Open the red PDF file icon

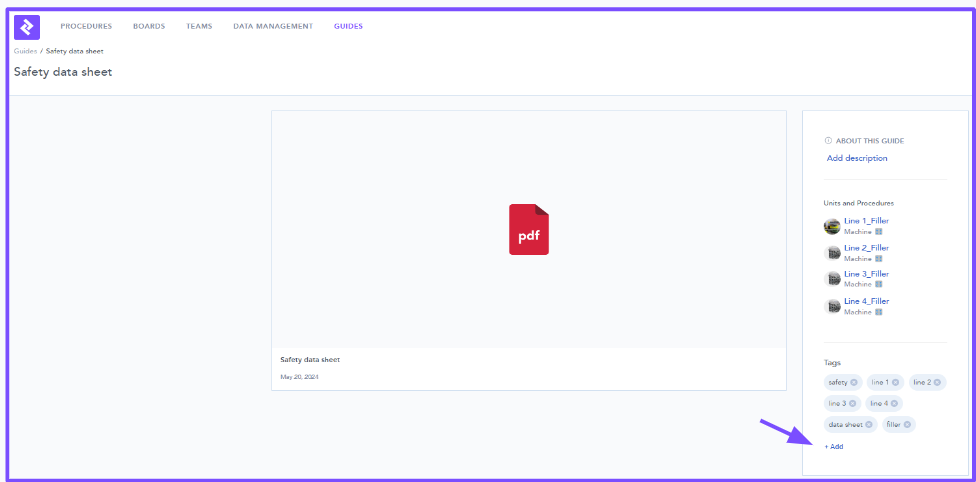[x=529, y=230]
